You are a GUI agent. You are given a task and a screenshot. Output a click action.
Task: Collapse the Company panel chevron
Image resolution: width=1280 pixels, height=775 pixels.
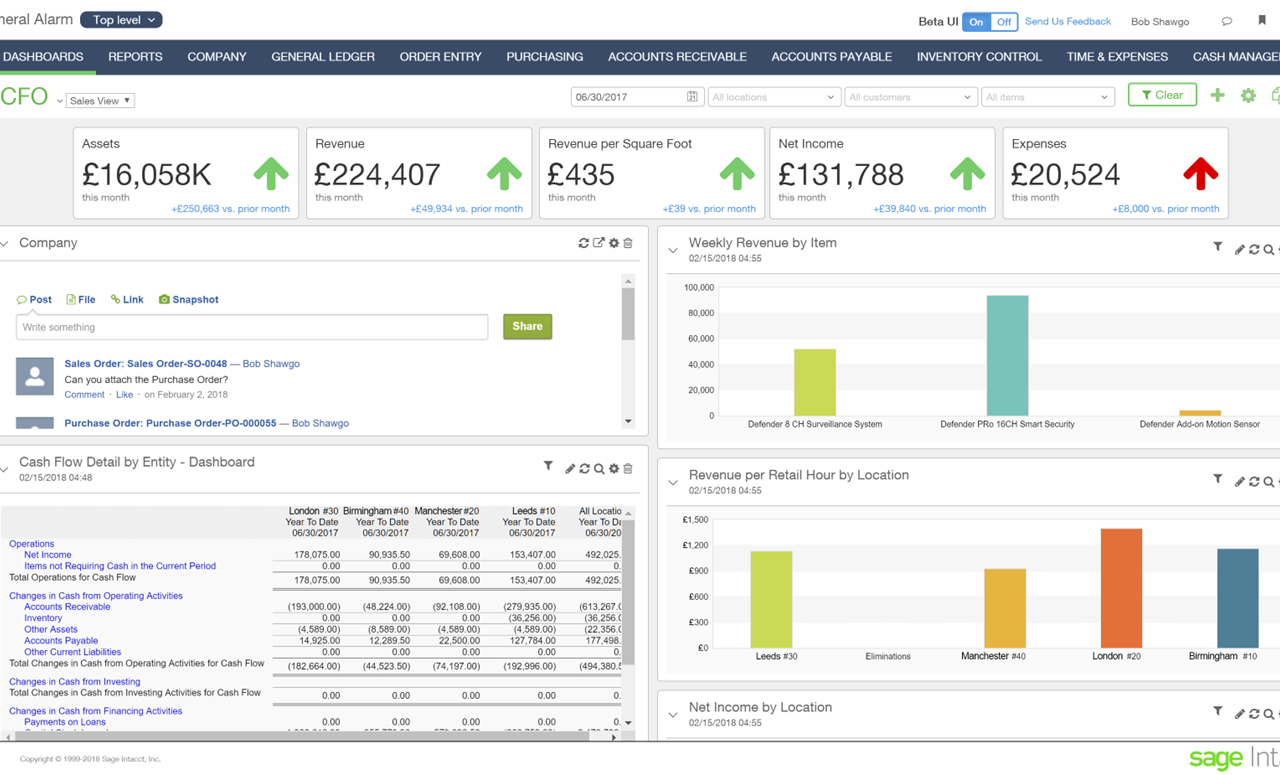pyautogui.click(x=5, y=243)
